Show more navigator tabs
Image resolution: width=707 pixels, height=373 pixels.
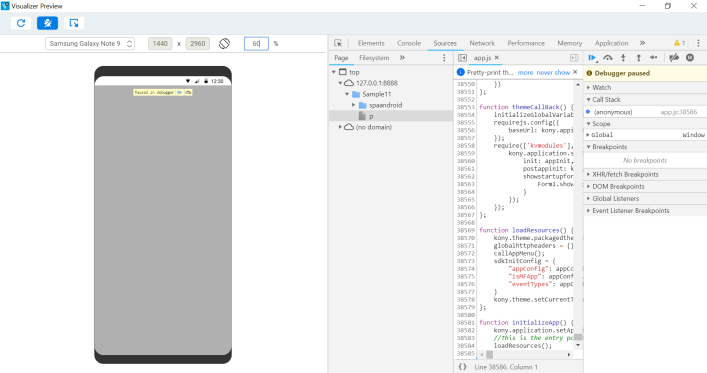tap(402, 58)
